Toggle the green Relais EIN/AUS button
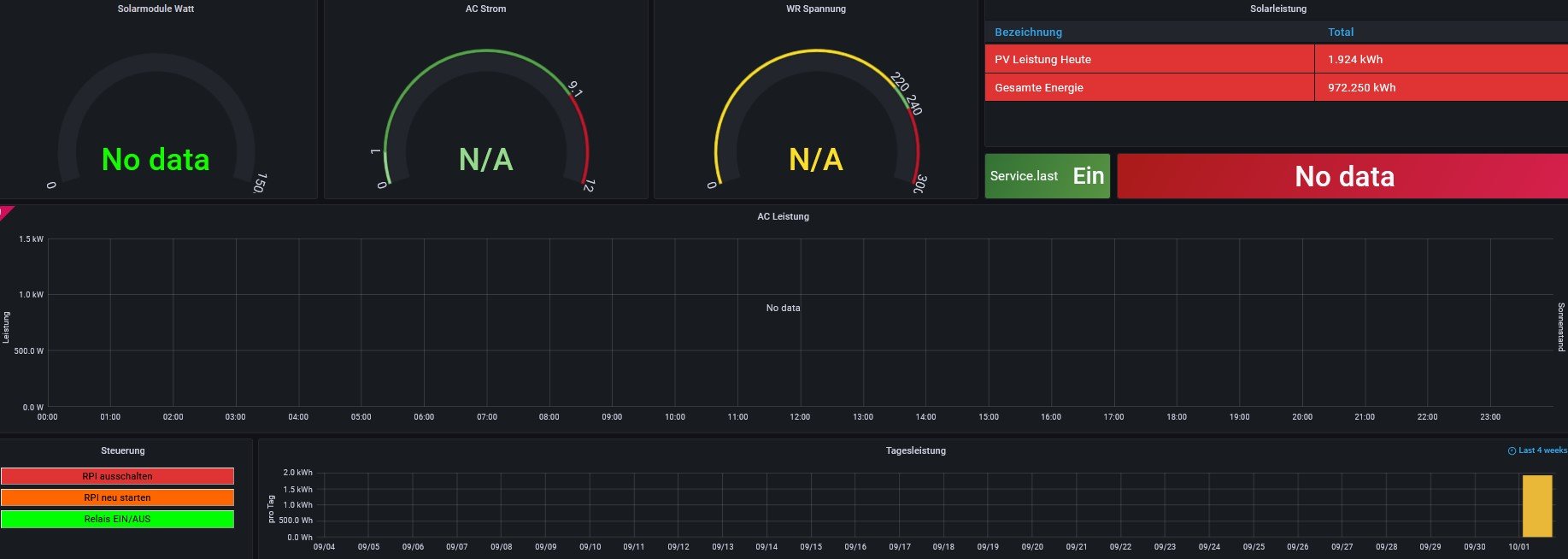The width and height of the screenshot is (1568, 559). click(x=117, y=519)
